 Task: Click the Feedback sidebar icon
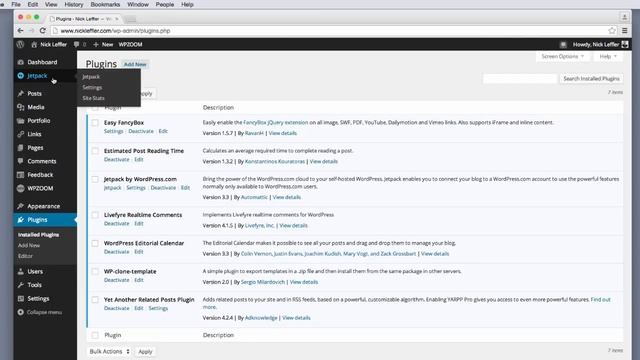[21, 175]
